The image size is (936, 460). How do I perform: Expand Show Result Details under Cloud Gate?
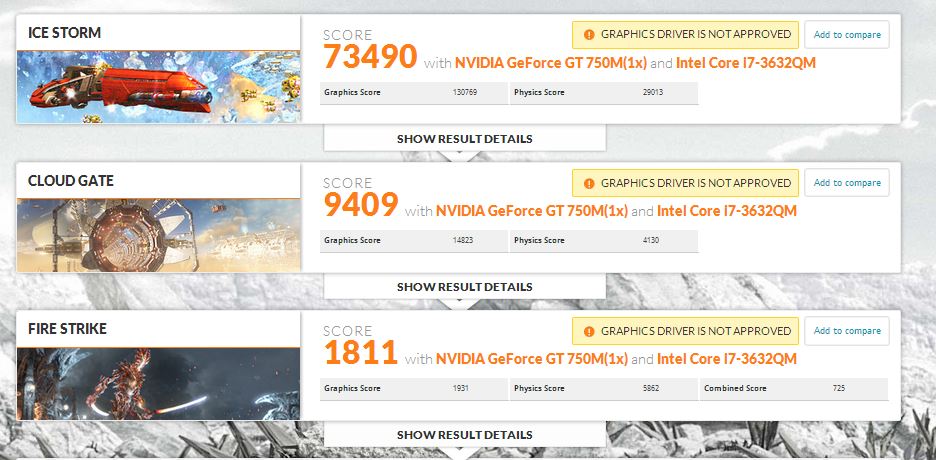click(x=464, y=287)
